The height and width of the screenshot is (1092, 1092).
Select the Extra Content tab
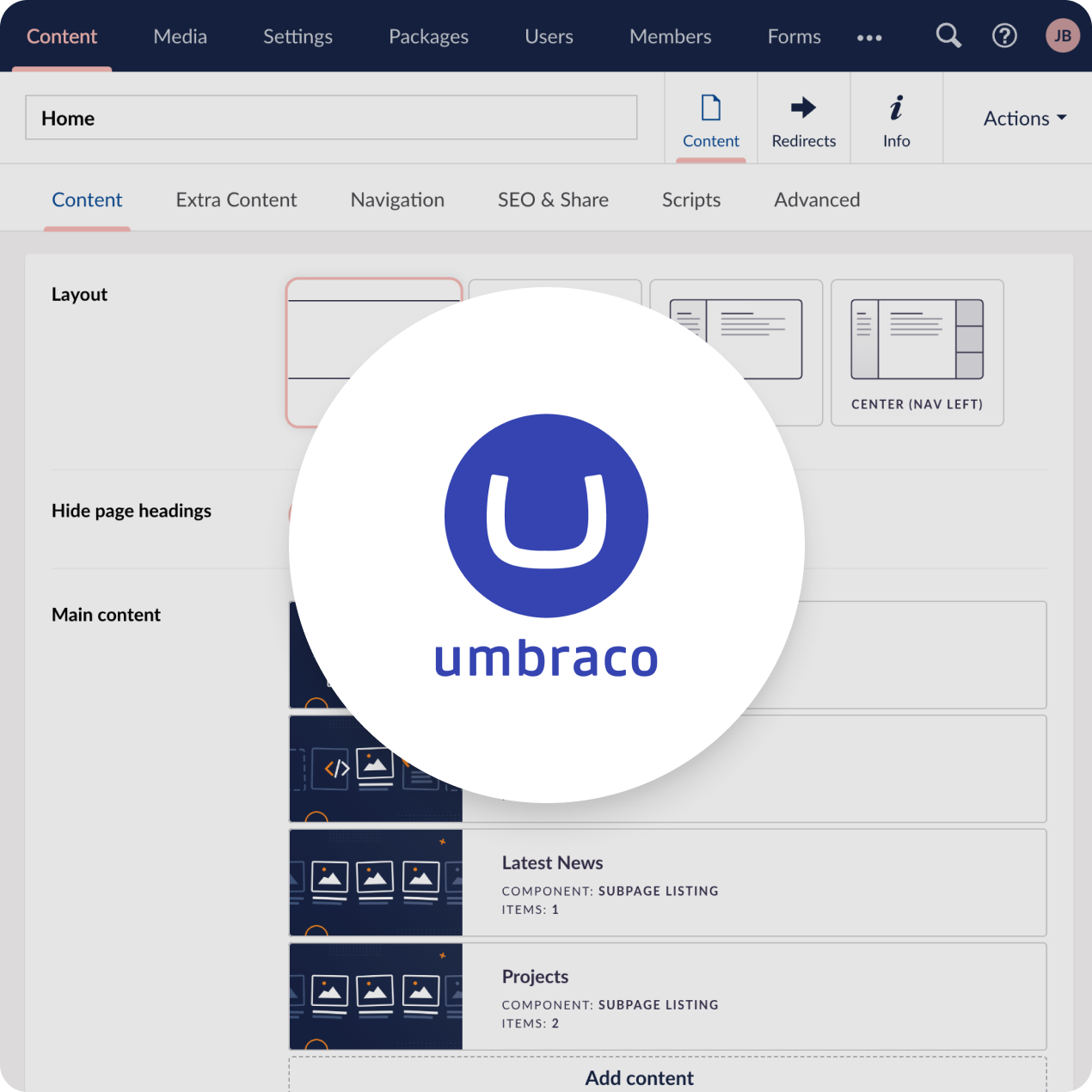[x=236, y=199]
